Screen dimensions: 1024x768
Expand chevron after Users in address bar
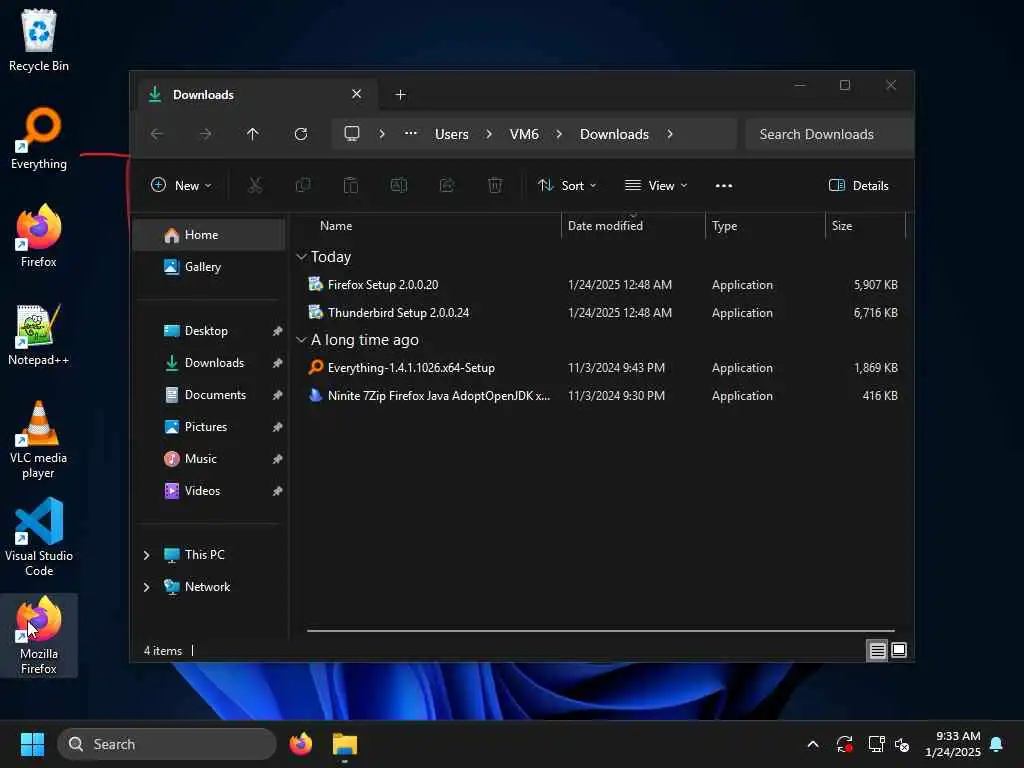click(489, 134)
